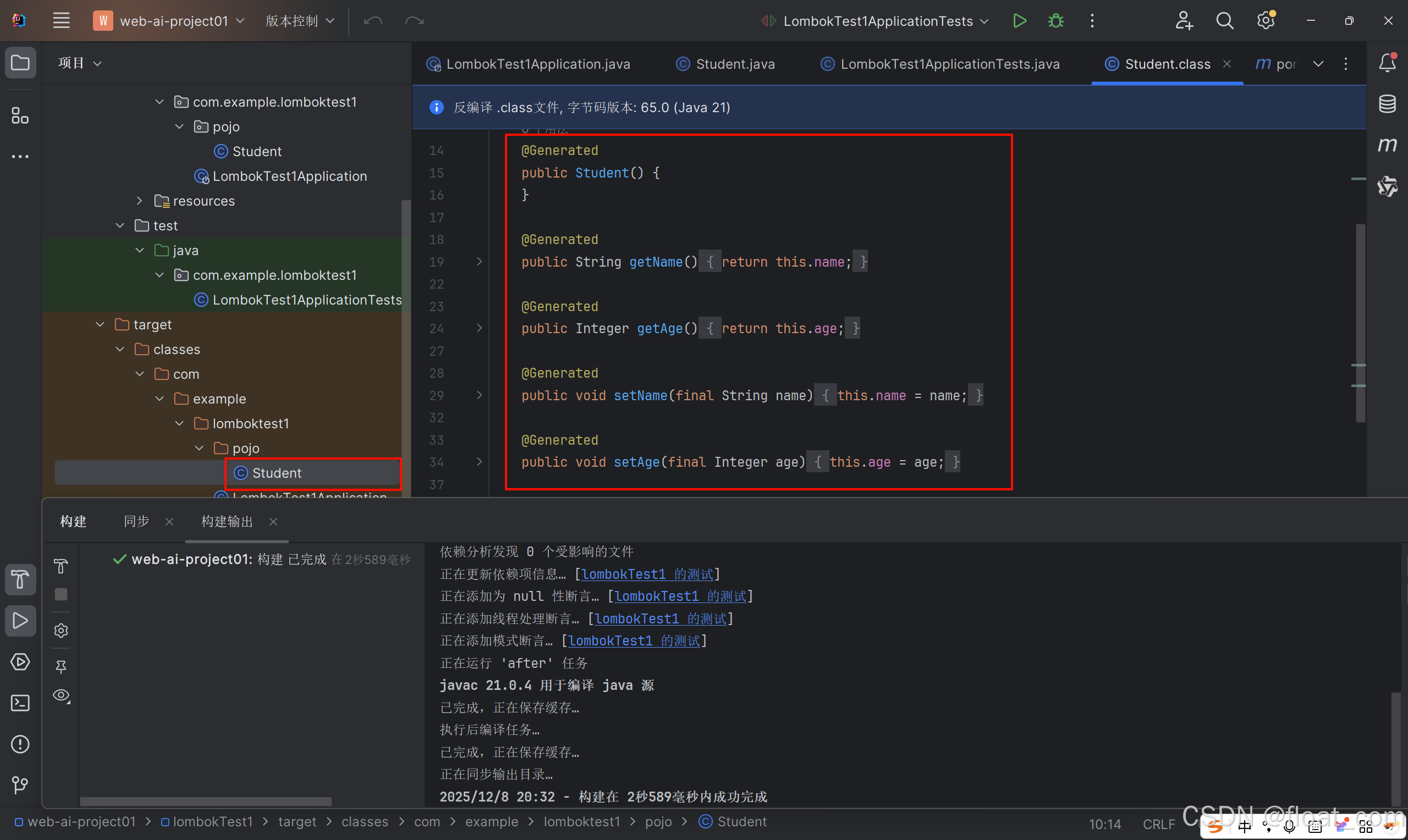Open the Maven tool window

tap(1387, 145)
